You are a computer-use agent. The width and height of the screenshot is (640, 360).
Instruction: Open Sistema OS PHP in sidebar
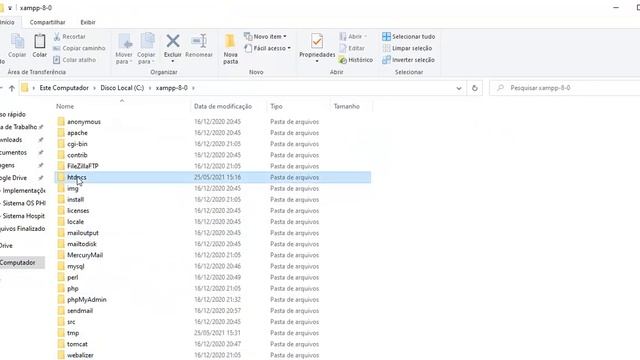[x=23, y=203]
